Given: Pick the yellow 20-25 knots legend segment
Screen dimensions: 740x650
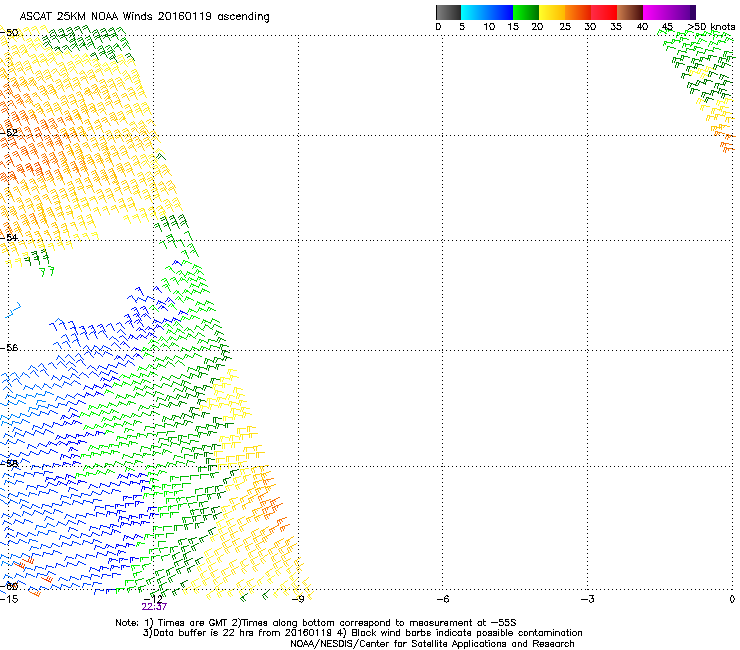Looking at the screenshot, I should click(552, 12).
